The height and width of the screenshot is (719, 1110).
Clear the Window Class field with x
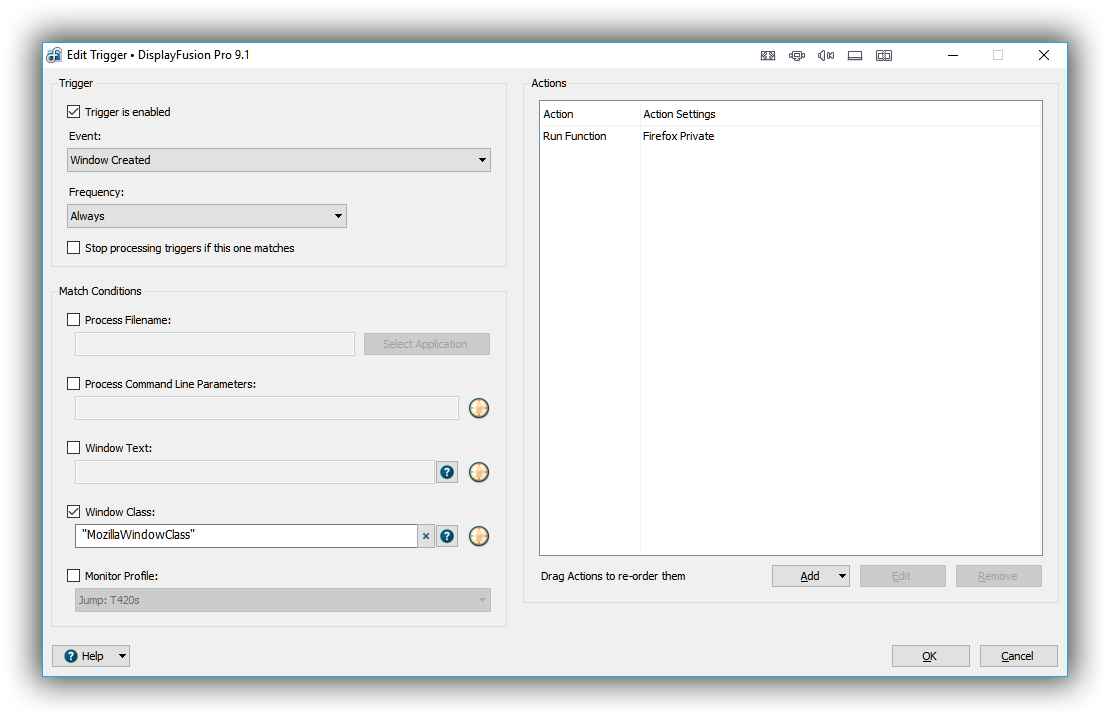click(426, 536)
